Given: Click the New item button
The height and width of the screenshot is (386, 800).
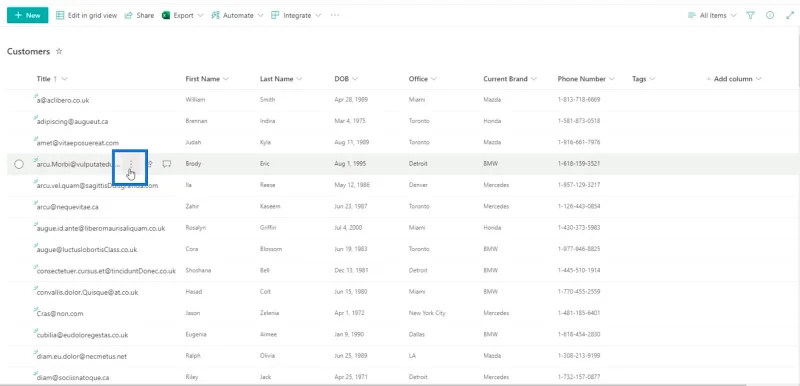Looking at the screenshot, I should tap(28, 15).
